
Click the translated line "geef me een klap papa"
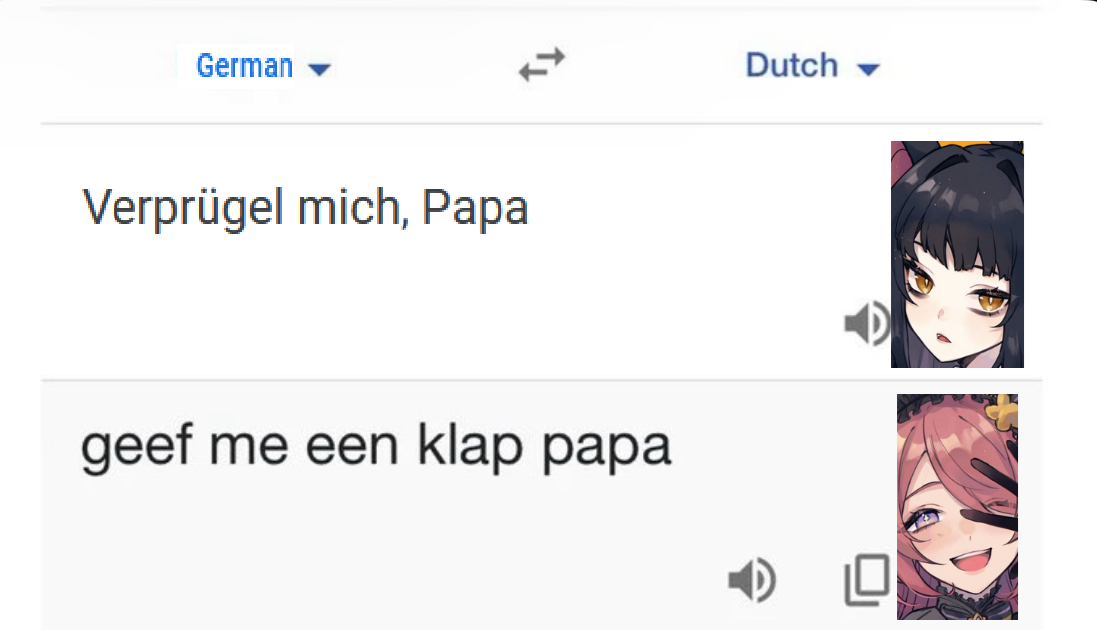(x=375, y=447)
